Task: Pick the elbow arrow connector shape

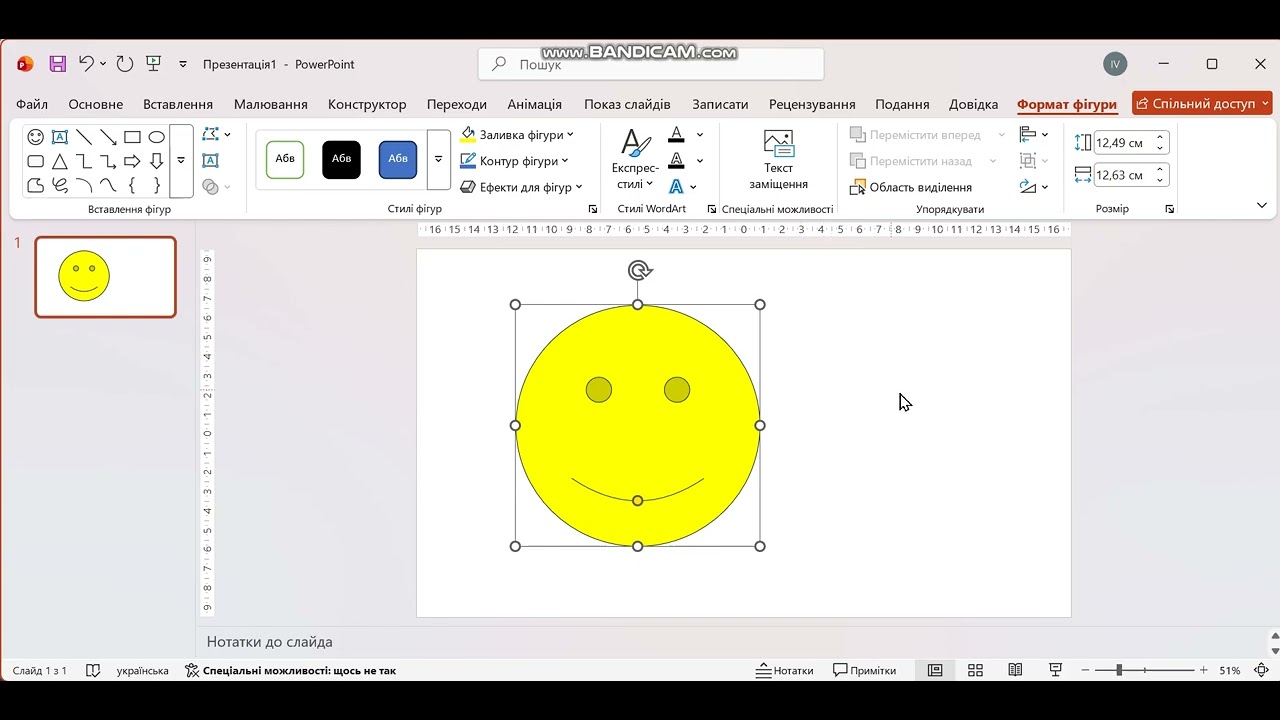Action: pyautogui.click(x=108, y=161)
